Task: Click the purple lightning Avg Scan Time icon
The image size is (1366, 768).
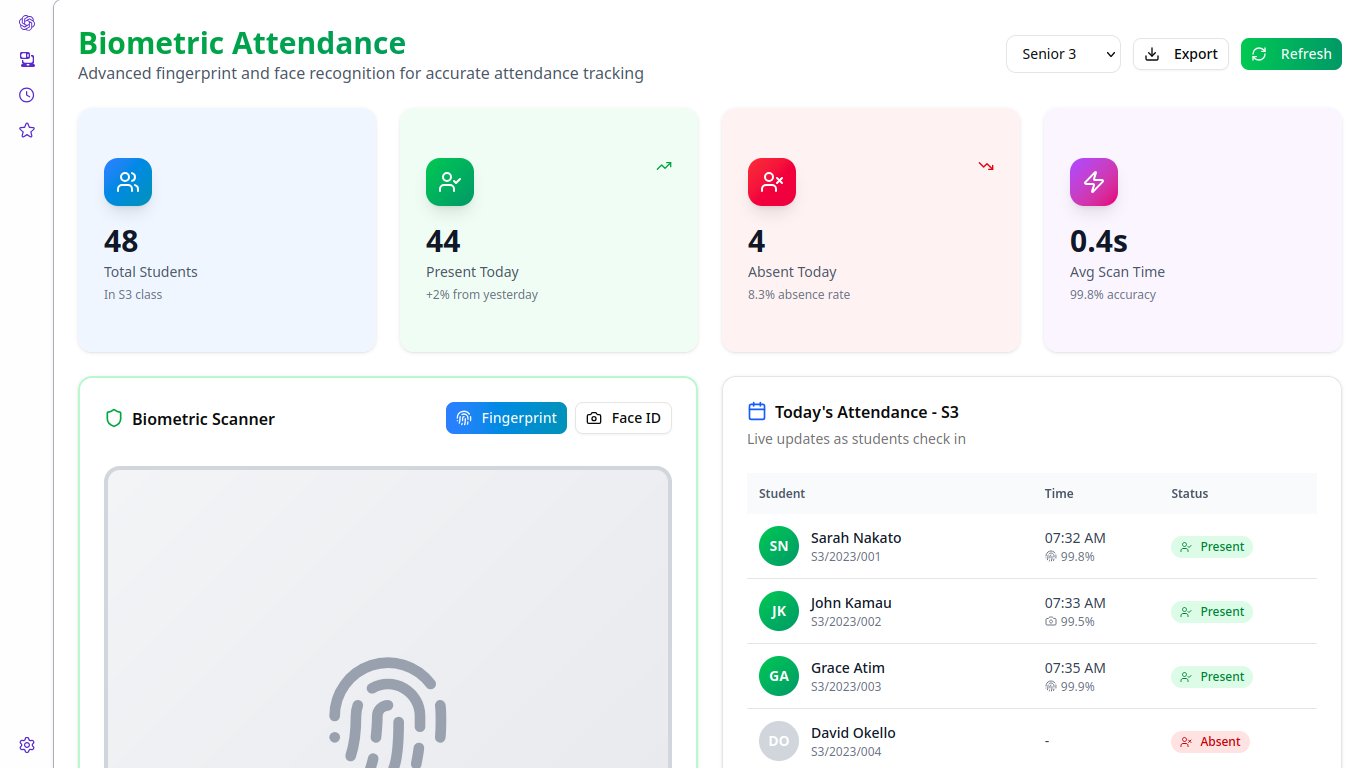Action: (1094, 182)
